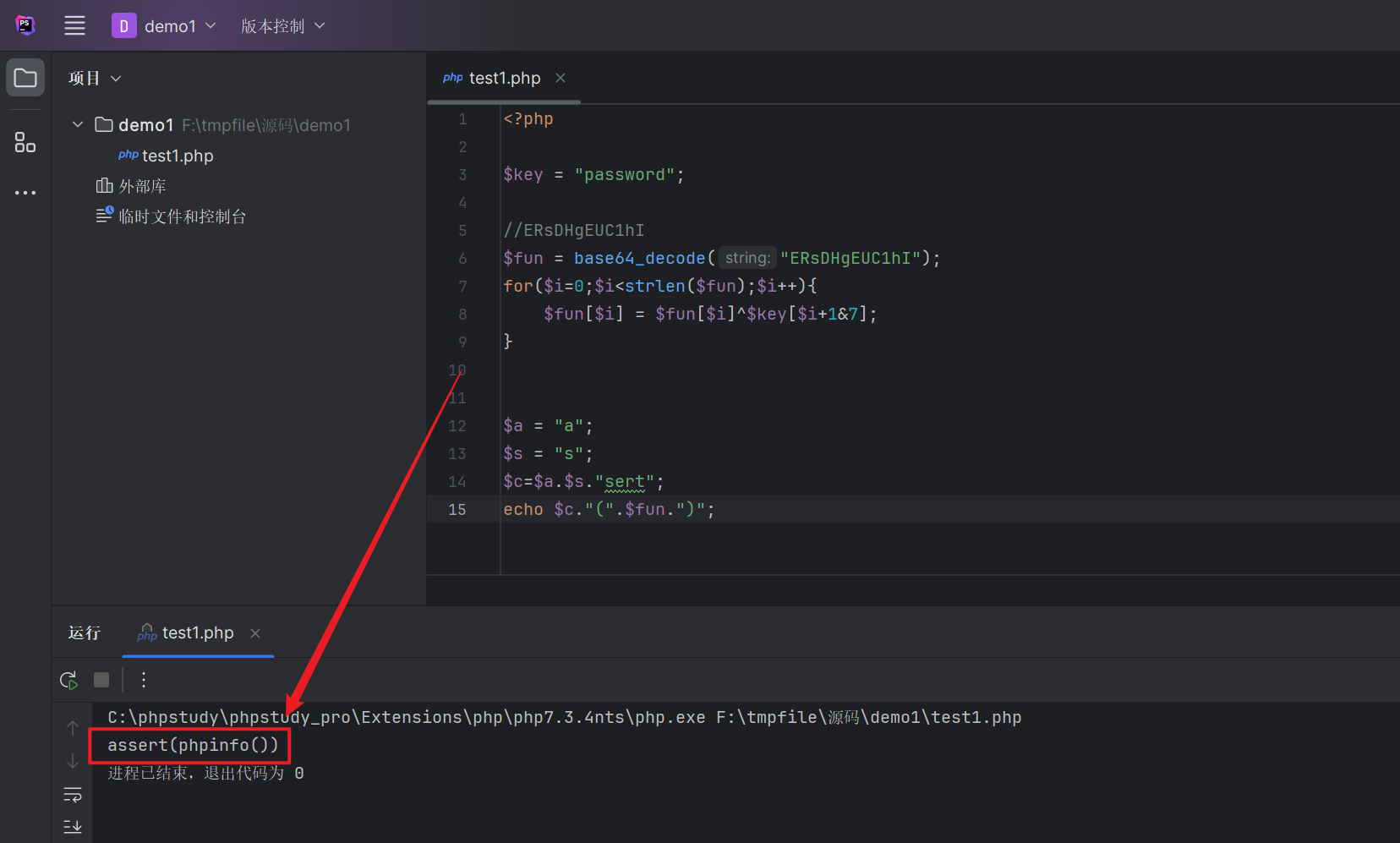Open the Project tool window folder icon
This screenshot has width=1400, height=843.
[25, 78]
